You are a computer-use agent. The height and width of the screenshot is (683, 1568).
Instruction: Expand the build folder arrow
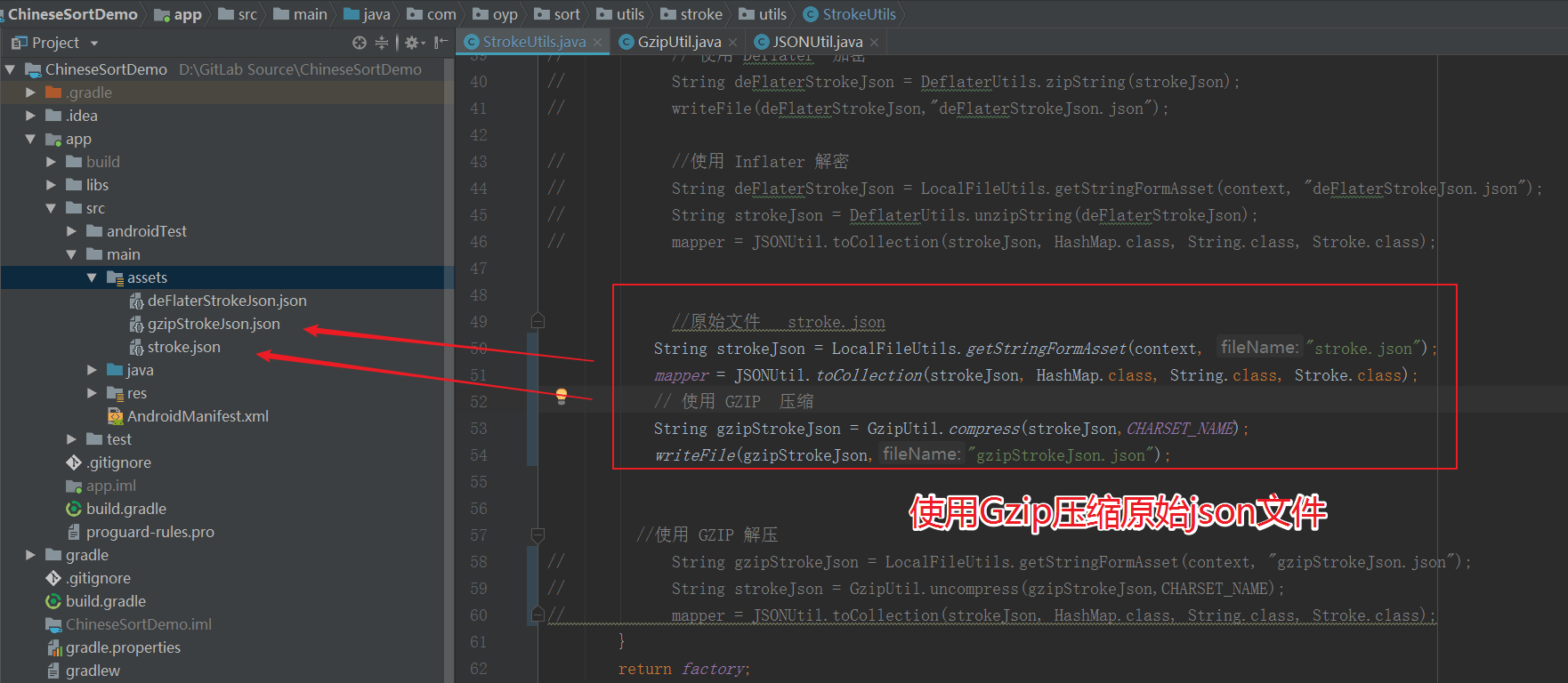[x=51, y=162]
